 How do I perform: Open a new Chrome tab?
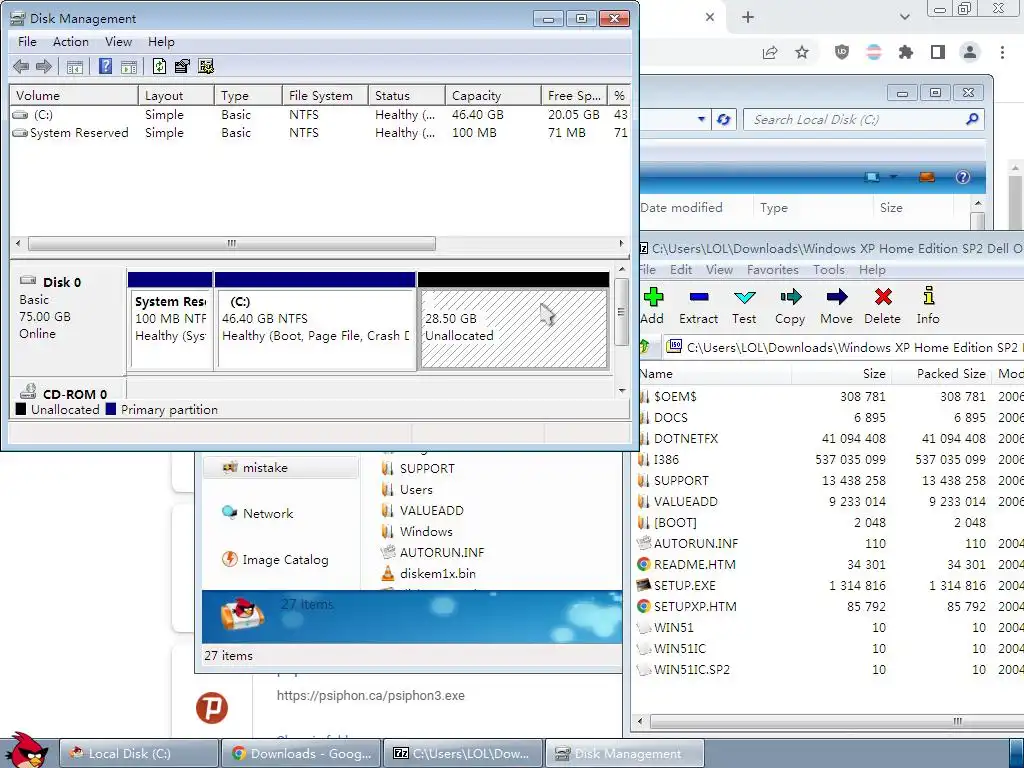point(748,17)
